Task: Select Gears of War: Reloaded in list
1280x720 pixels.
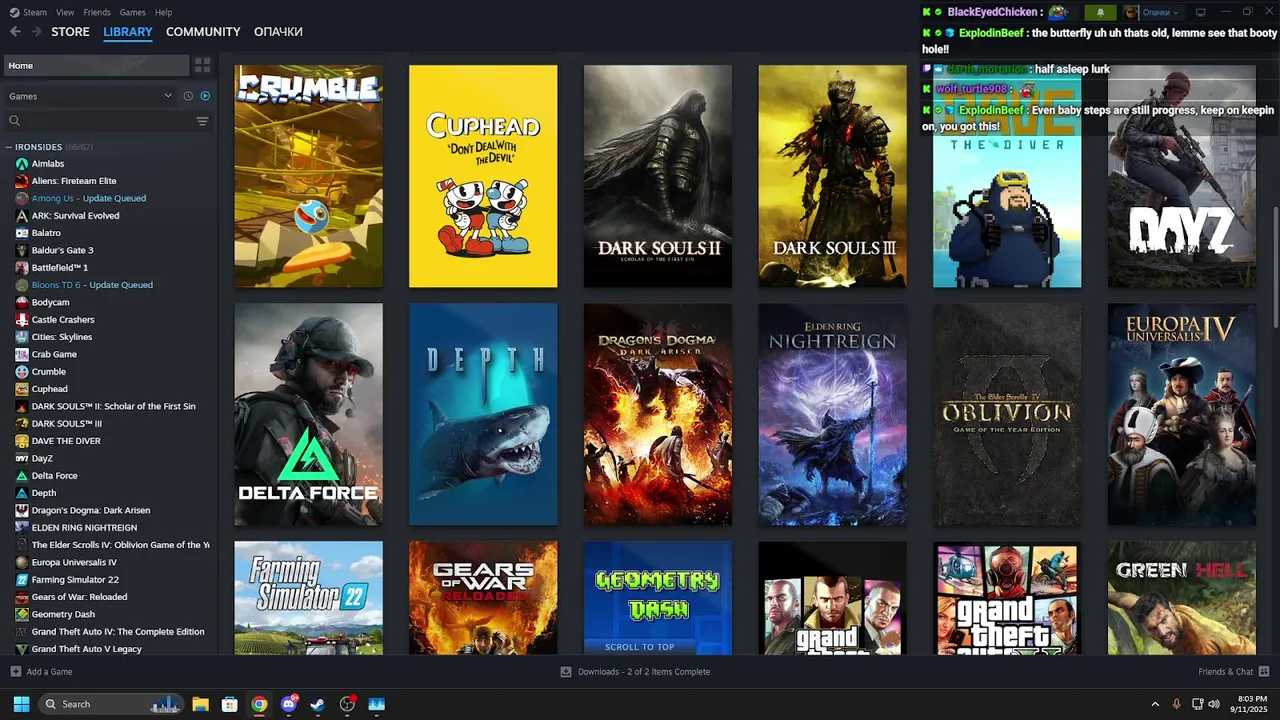Action: pyautogui.click(x=79, y=597)
